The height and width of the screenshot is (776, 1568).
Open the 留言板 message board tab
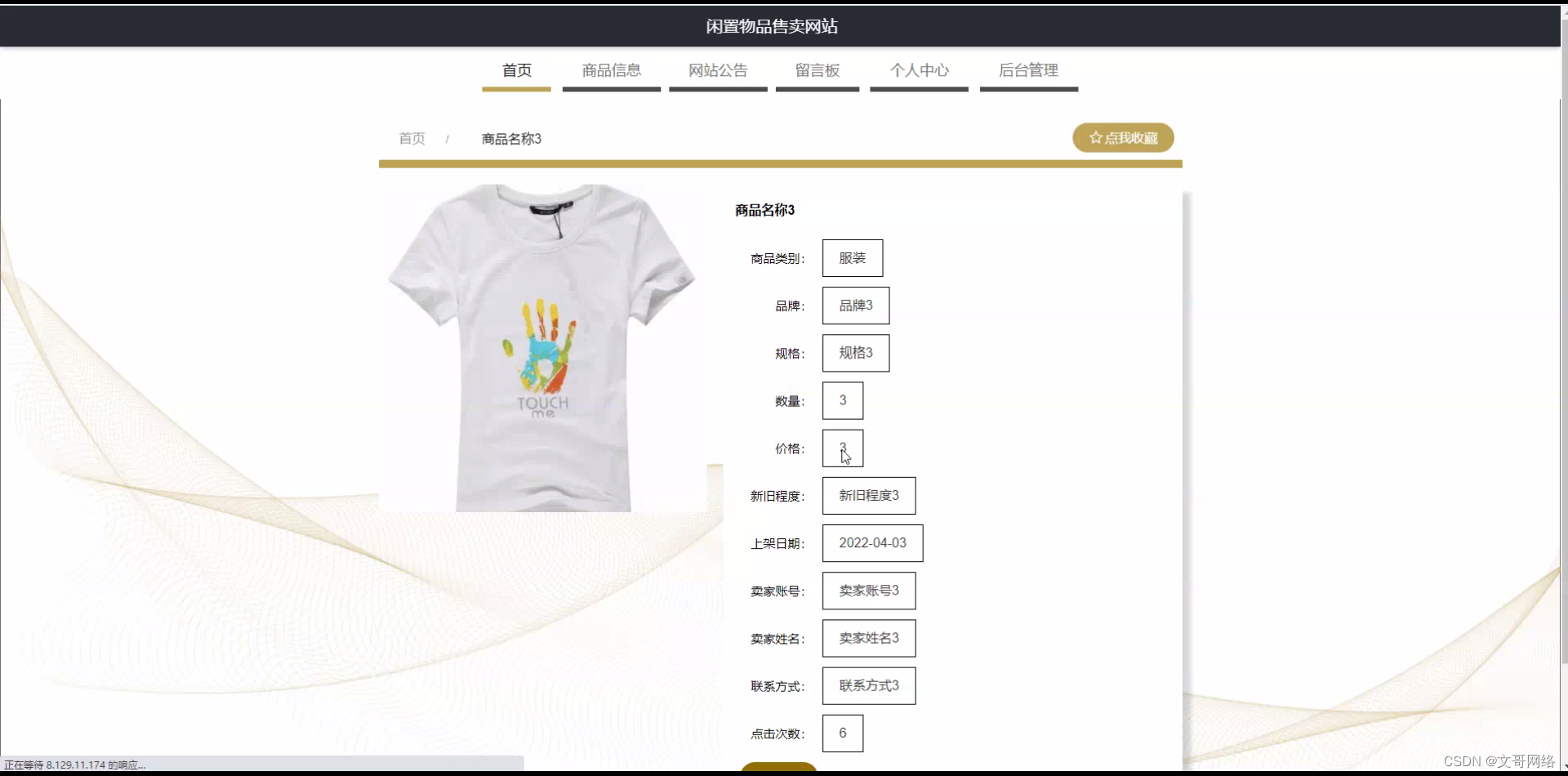click(817, 70)
